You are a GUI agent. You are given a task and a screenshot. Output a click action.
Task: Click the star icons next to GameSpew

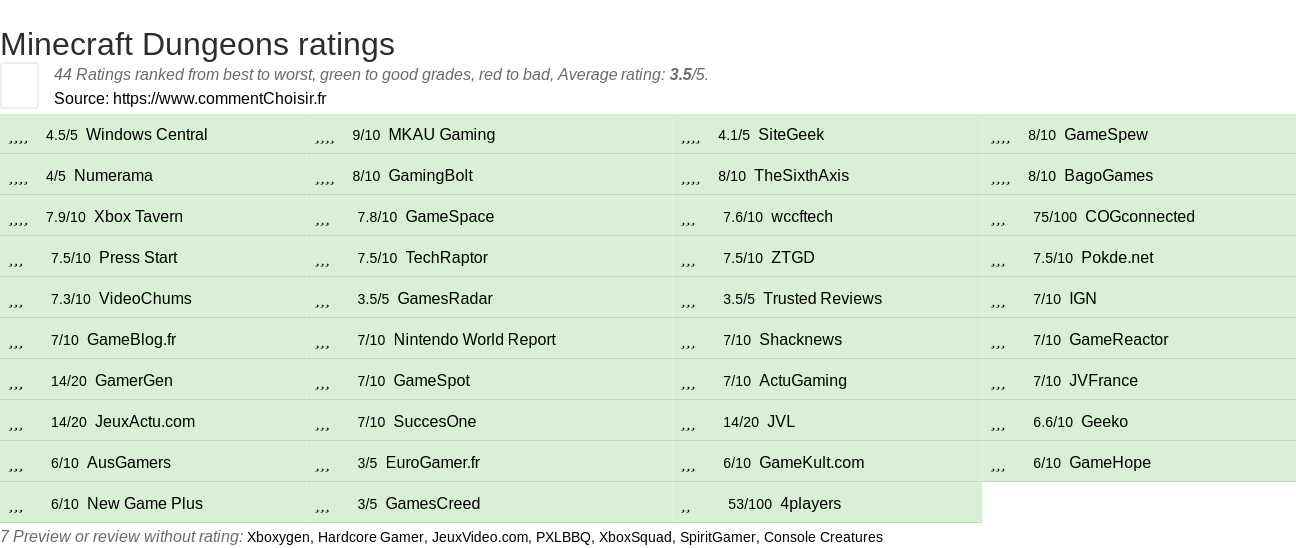tap(1000, 136)
